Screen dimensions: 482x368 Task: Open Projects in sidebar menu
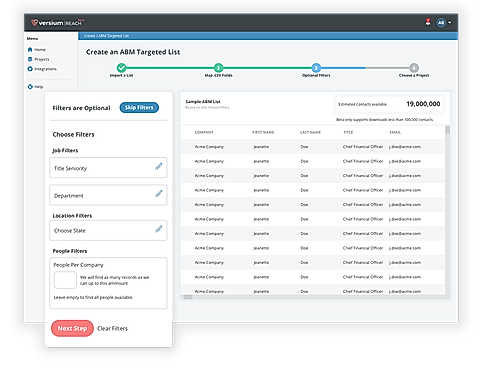pyautogui.click(x=42, y=59)
